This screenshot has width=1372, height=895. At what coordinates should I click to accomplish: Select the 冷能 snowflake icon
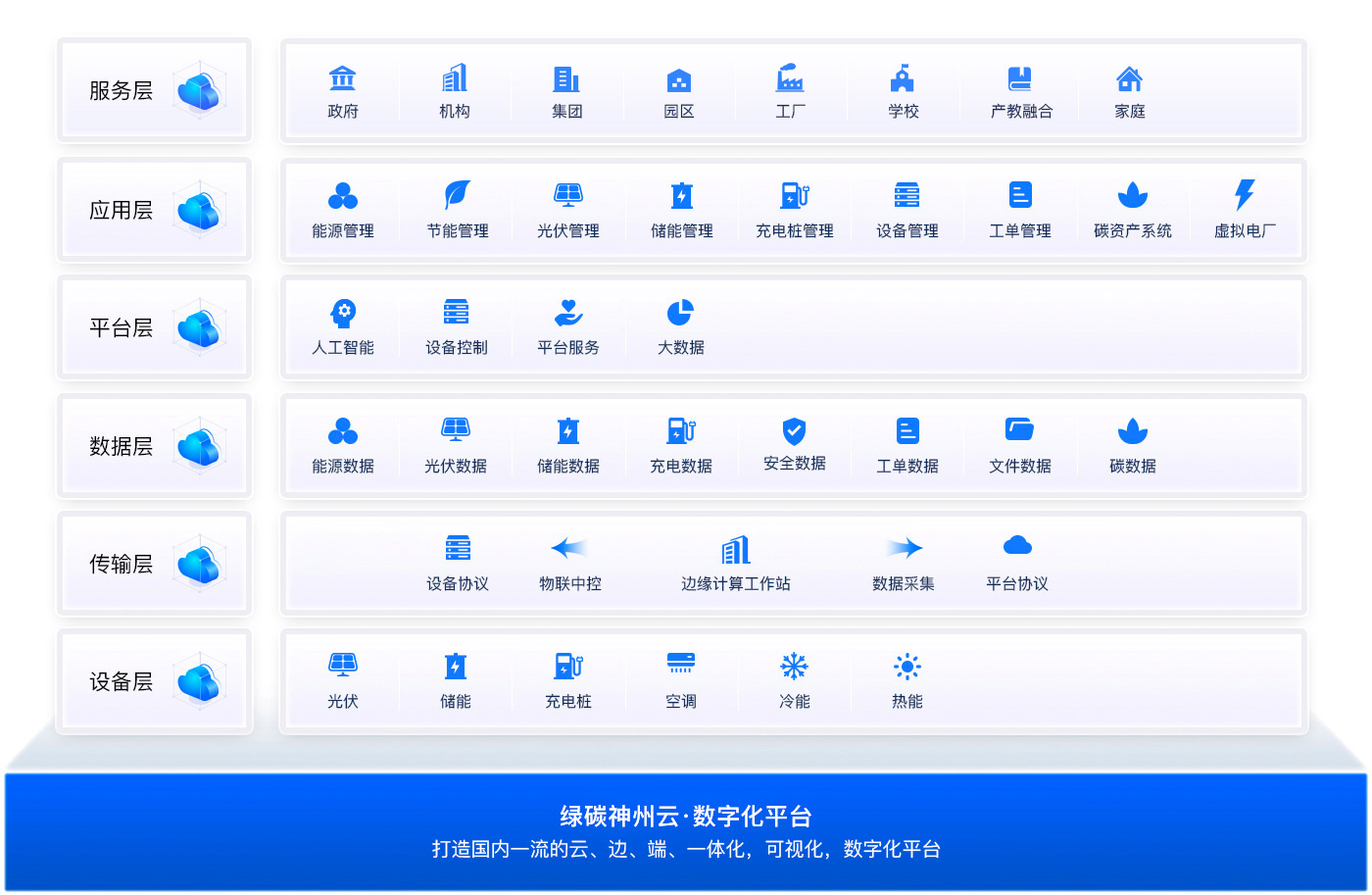tap(794, 667)
